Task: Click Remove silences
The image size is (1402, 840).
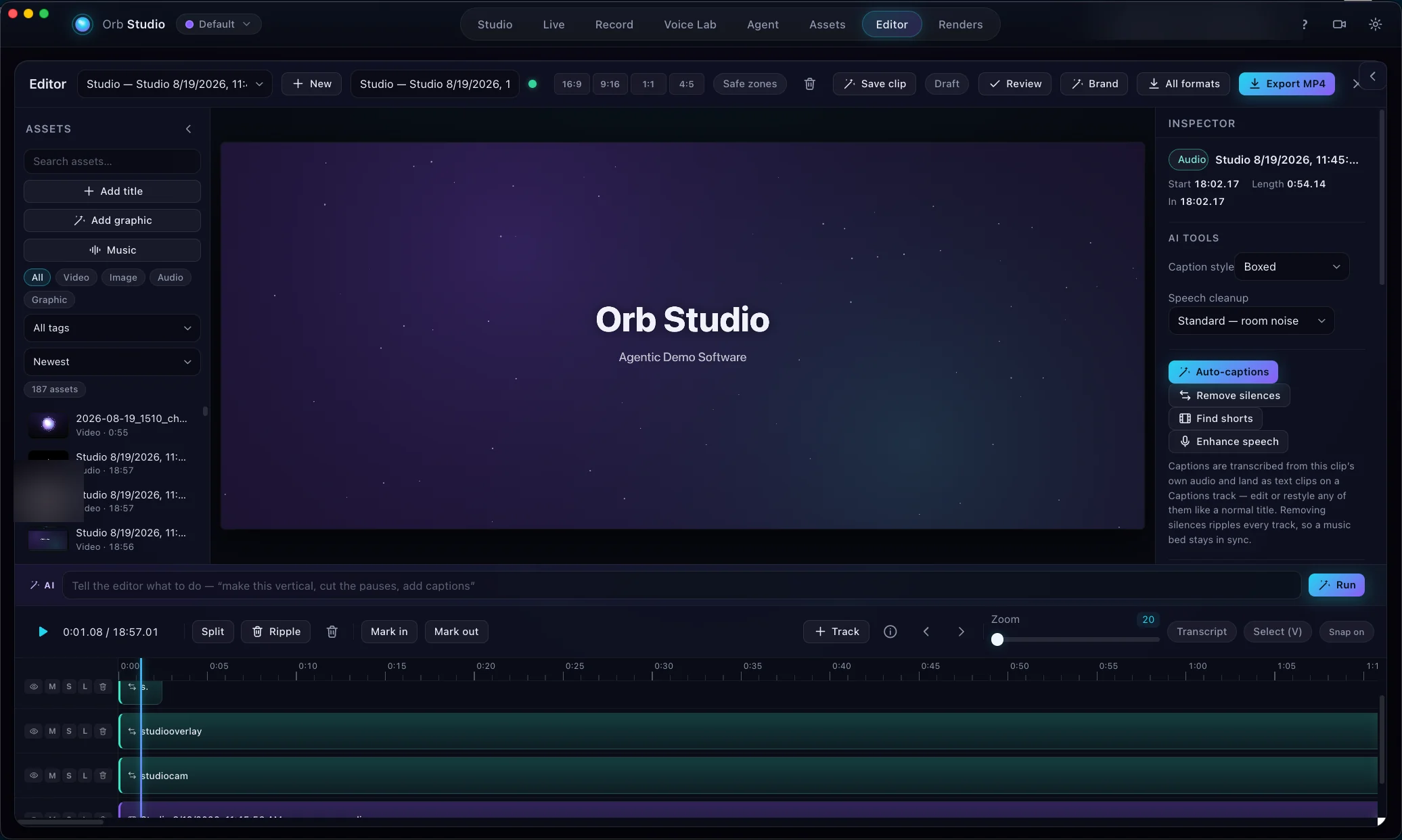Action: pos(1229,396)
